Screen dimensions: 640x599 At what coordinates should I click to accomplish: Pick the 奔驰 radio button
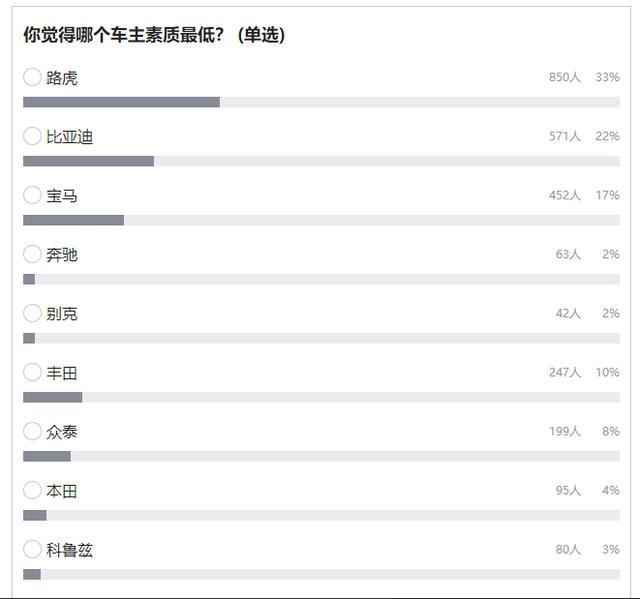[32, 254]
